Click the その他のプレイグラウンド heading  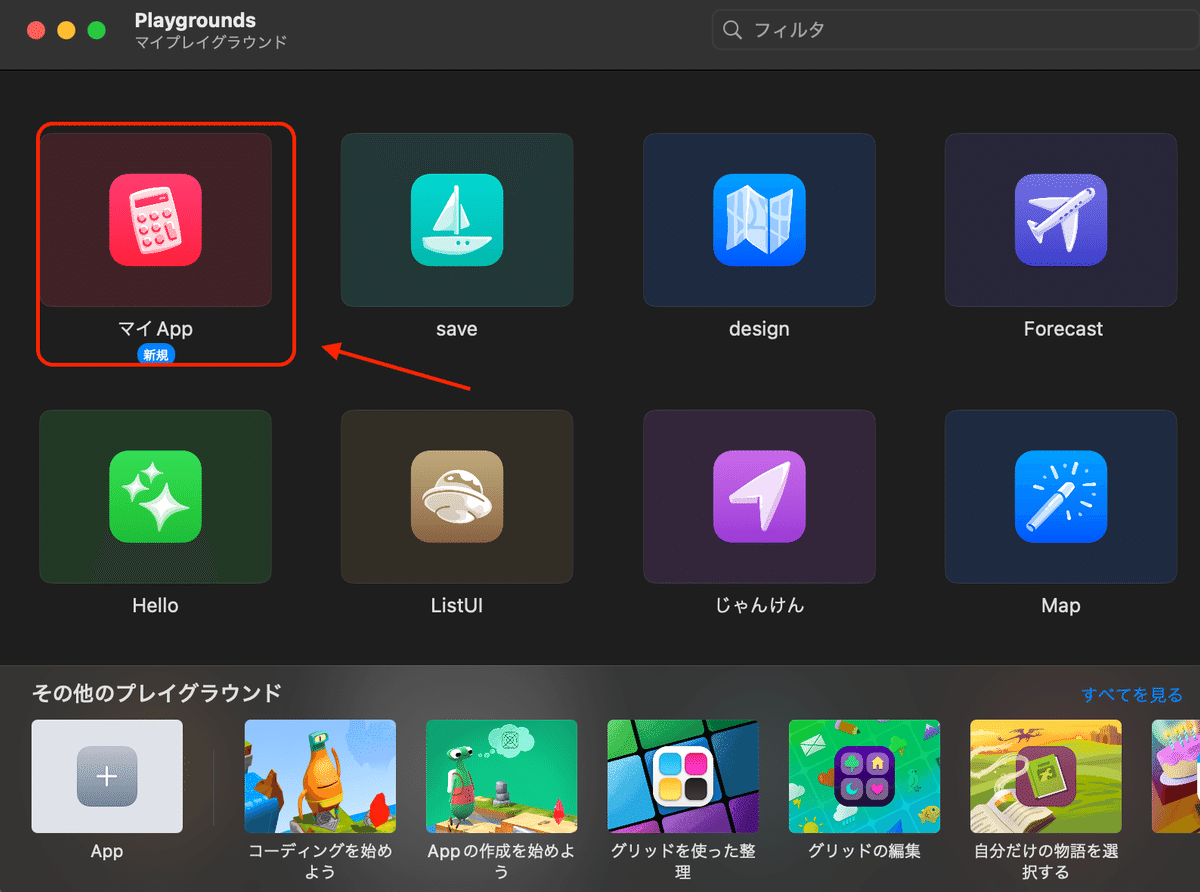157,693
